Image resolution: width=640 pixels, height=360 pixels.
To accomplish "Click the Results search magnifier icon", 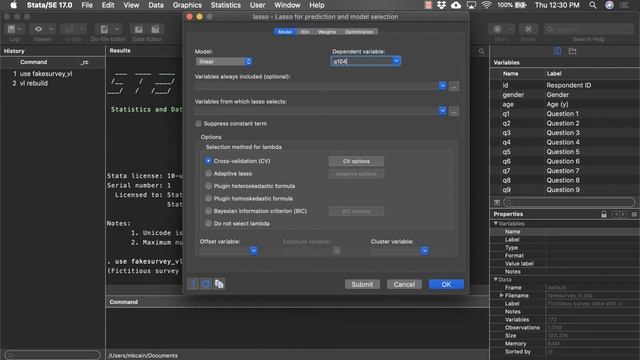I will pyautogui.click(x=482, y=51).
